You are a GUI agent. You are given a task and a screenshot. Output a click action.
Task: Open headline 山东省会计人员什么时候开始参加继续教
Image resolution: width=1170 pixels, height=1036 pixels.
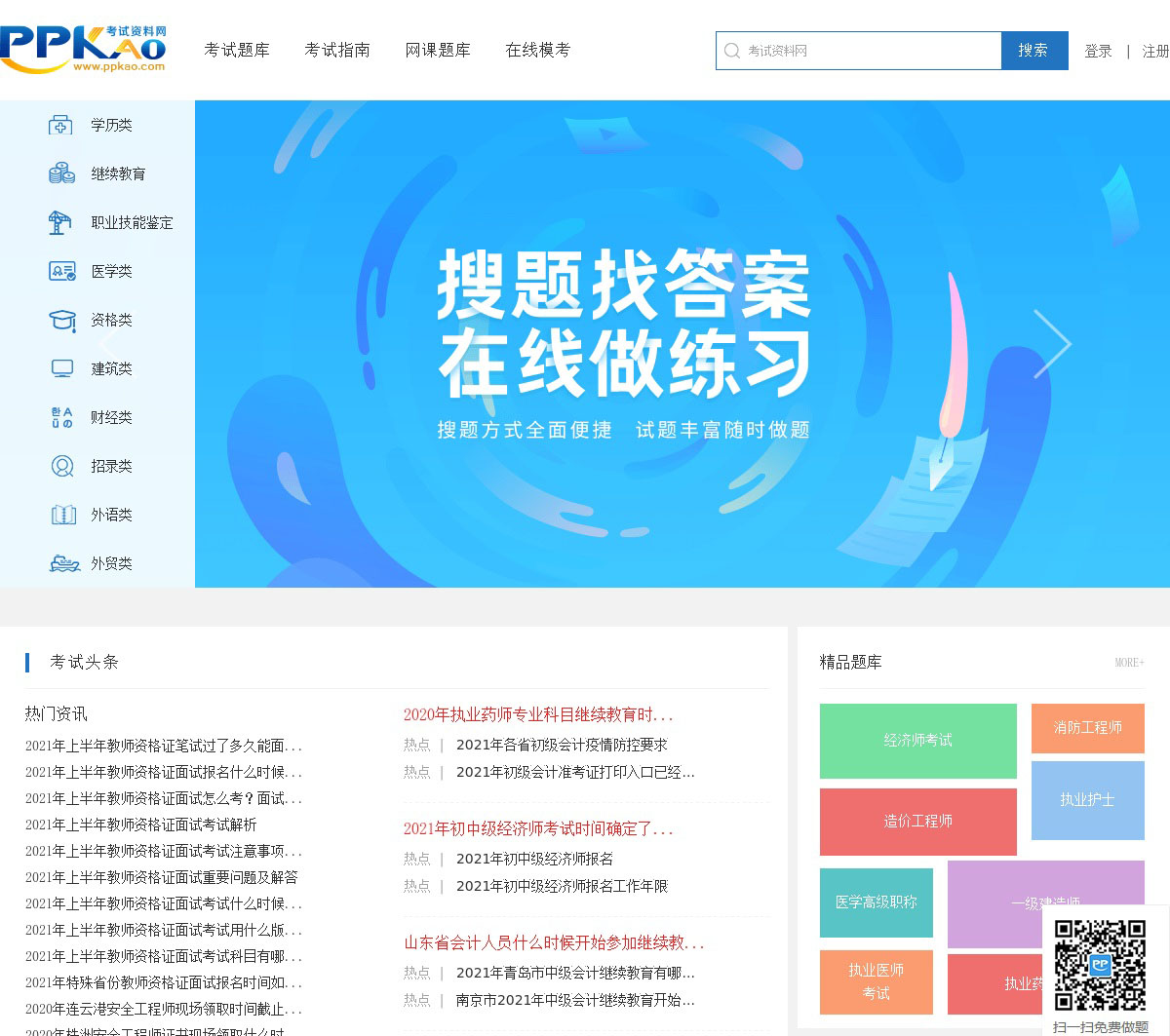pyautogui.click(x=554, y=943)
